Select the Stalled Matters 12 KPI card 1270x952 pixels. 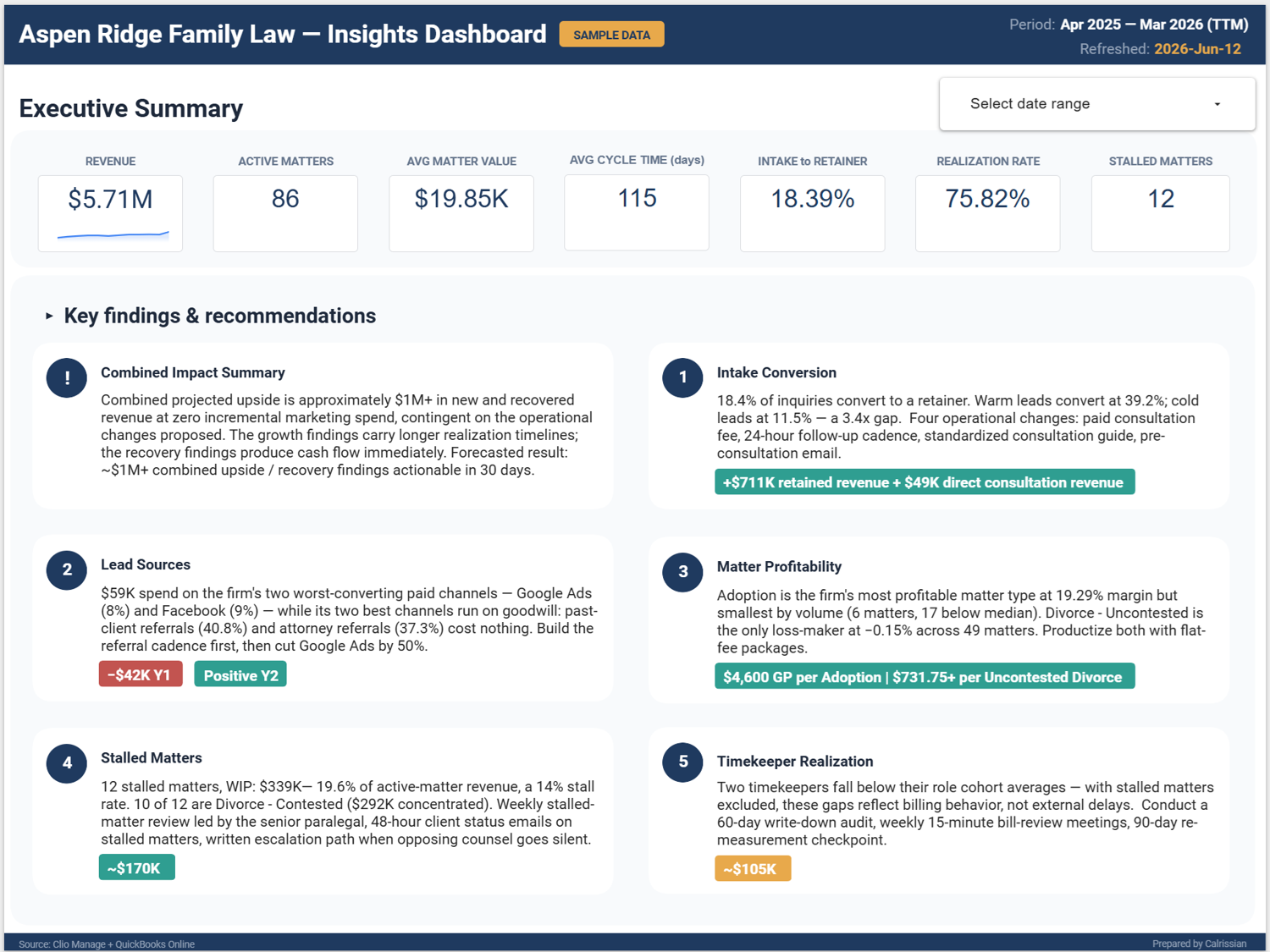pyautogui.click(x=1161, y=213)
